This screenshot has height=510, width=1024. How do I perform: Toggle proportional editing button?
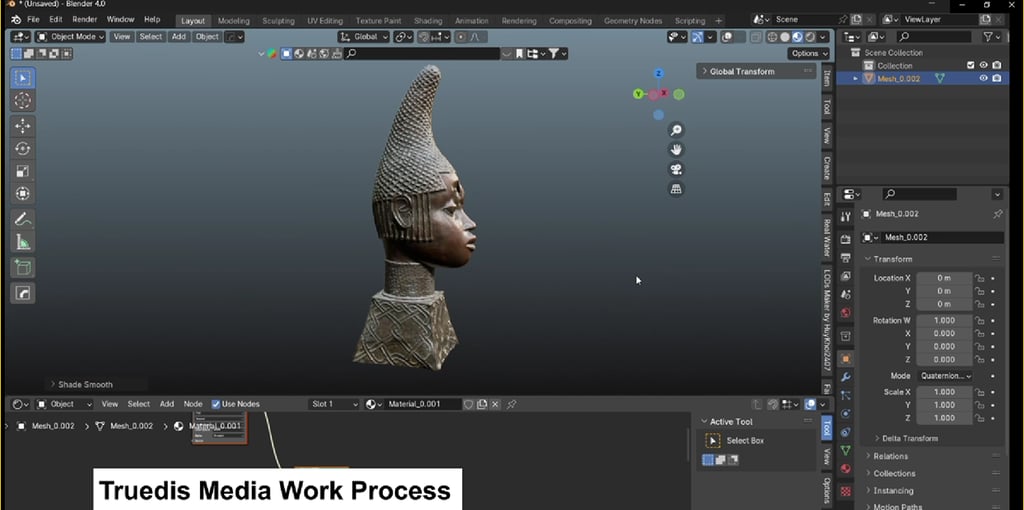pyautogui.click(x=462, y=37)
